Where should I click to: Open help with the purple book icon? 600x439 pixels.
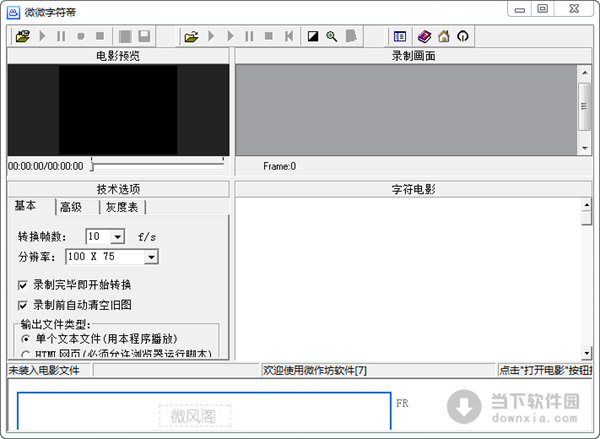click(x=424, y=36)
